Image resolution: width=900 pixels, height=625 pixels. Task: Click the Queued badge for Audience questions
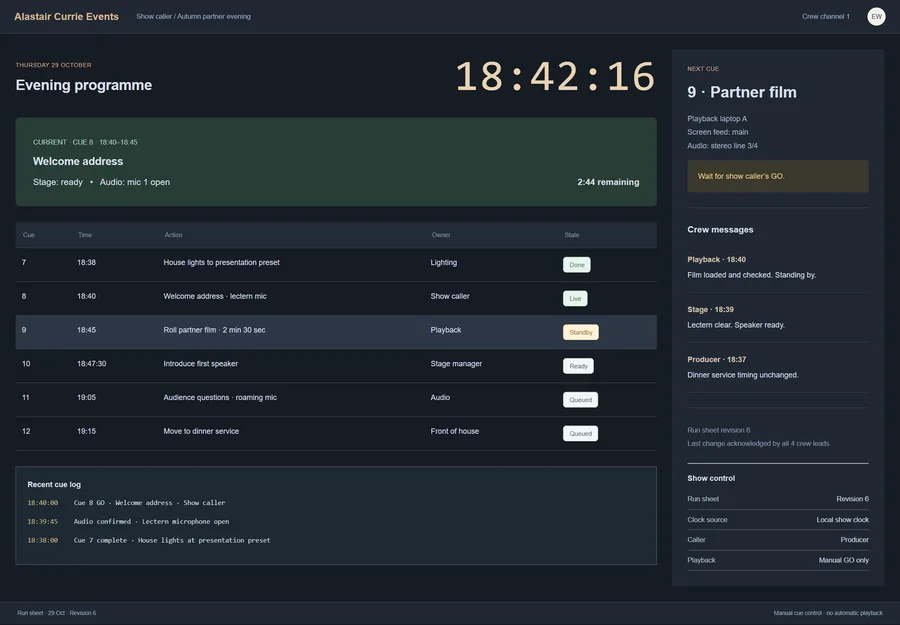tap(580, 400)
